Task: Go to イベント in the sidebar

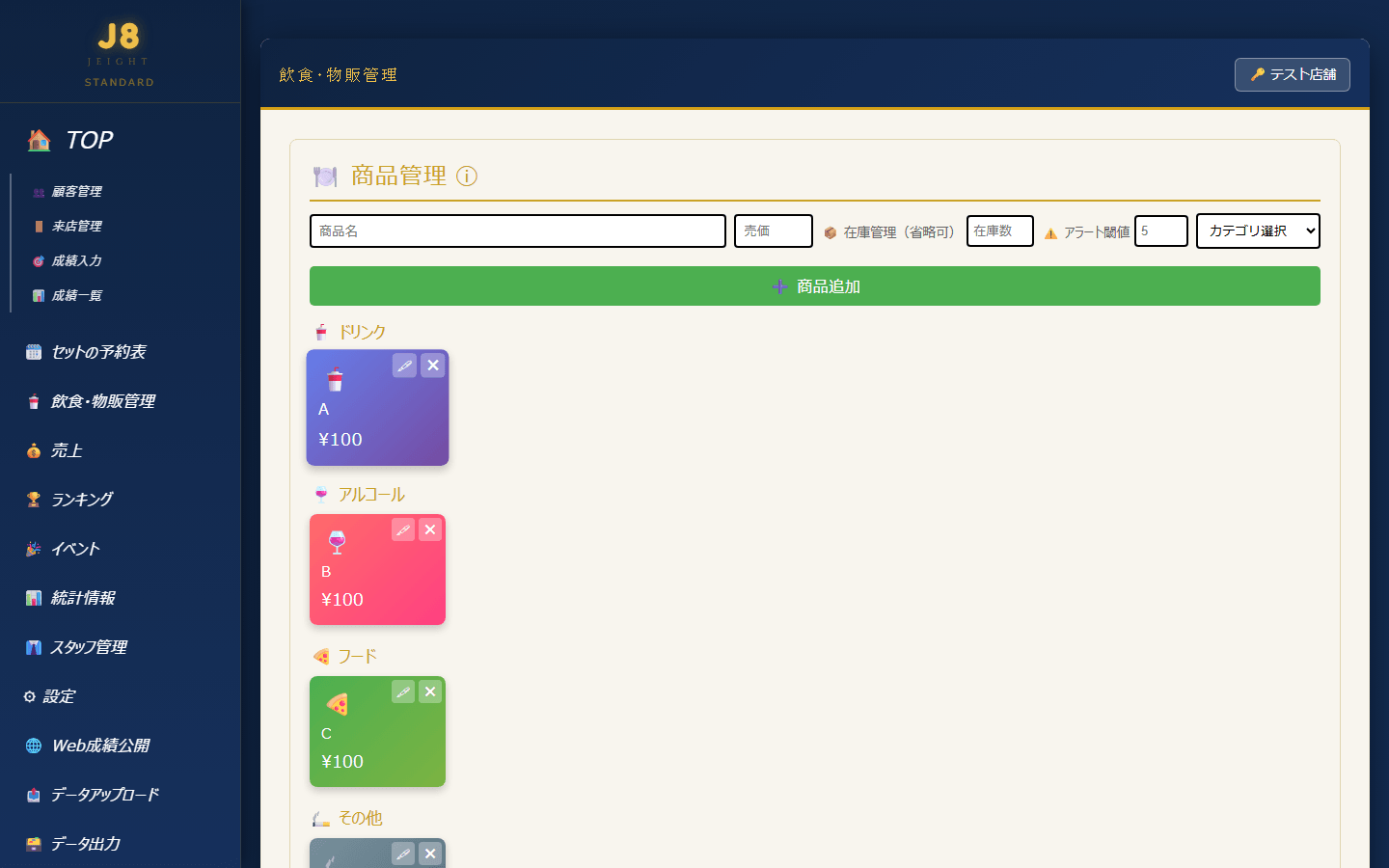Action: (63, 549)
